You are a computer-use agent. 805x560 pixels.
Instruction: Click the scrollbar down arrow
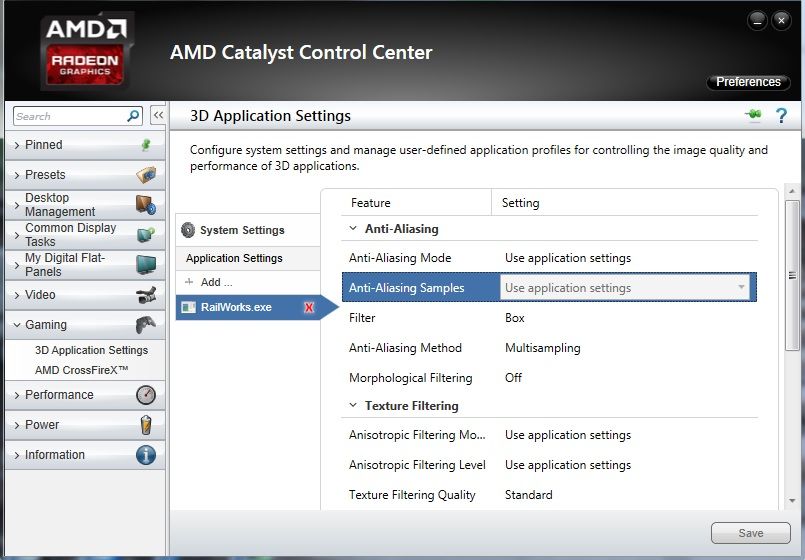[x=792, y=500]
